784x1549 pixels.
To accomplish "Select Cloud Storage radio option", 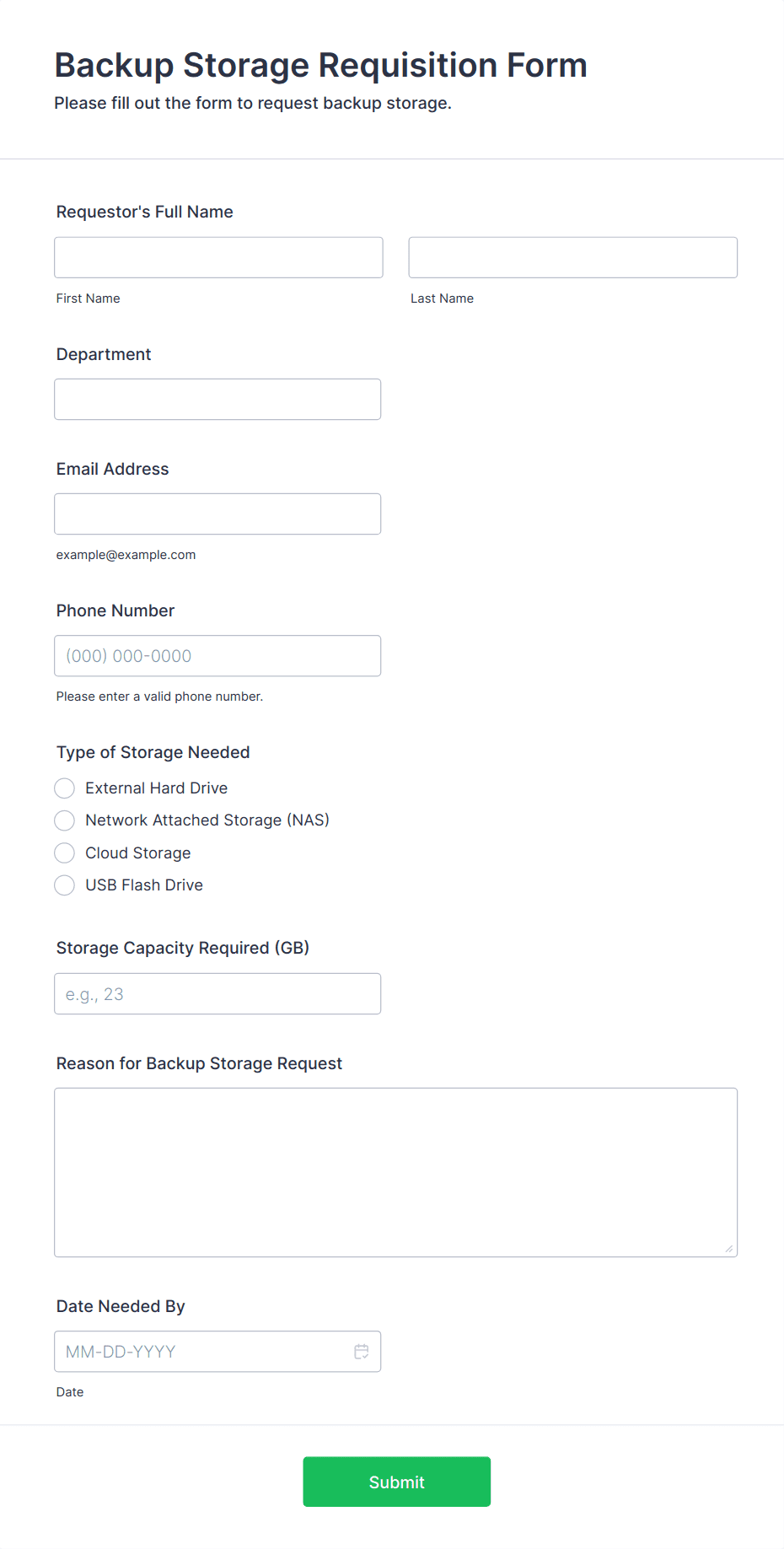I will 65,853.
